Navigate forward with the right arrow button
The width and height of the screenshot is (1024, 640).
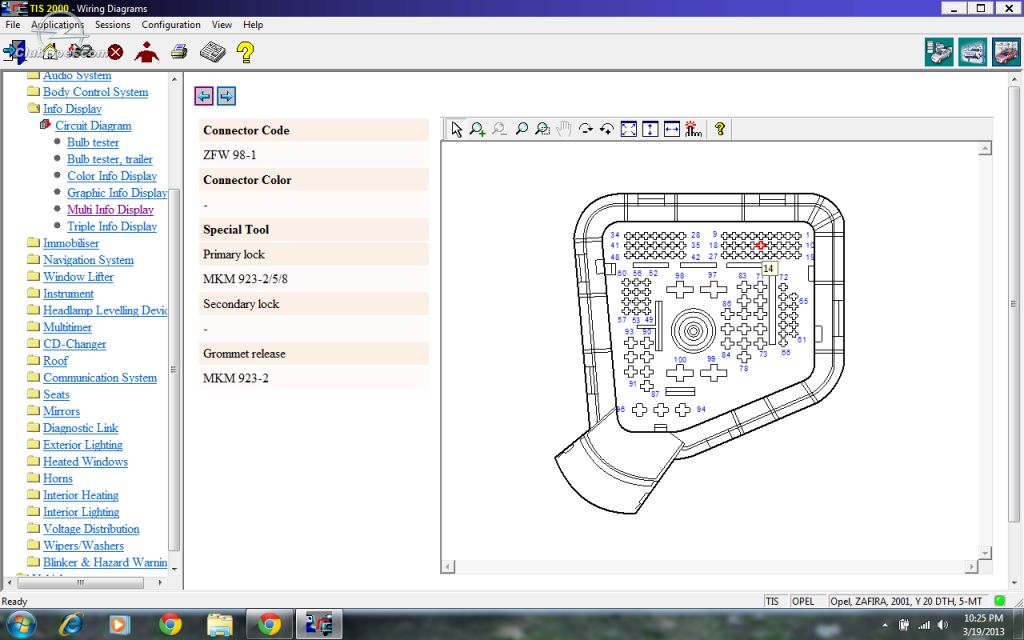(226, 96)
